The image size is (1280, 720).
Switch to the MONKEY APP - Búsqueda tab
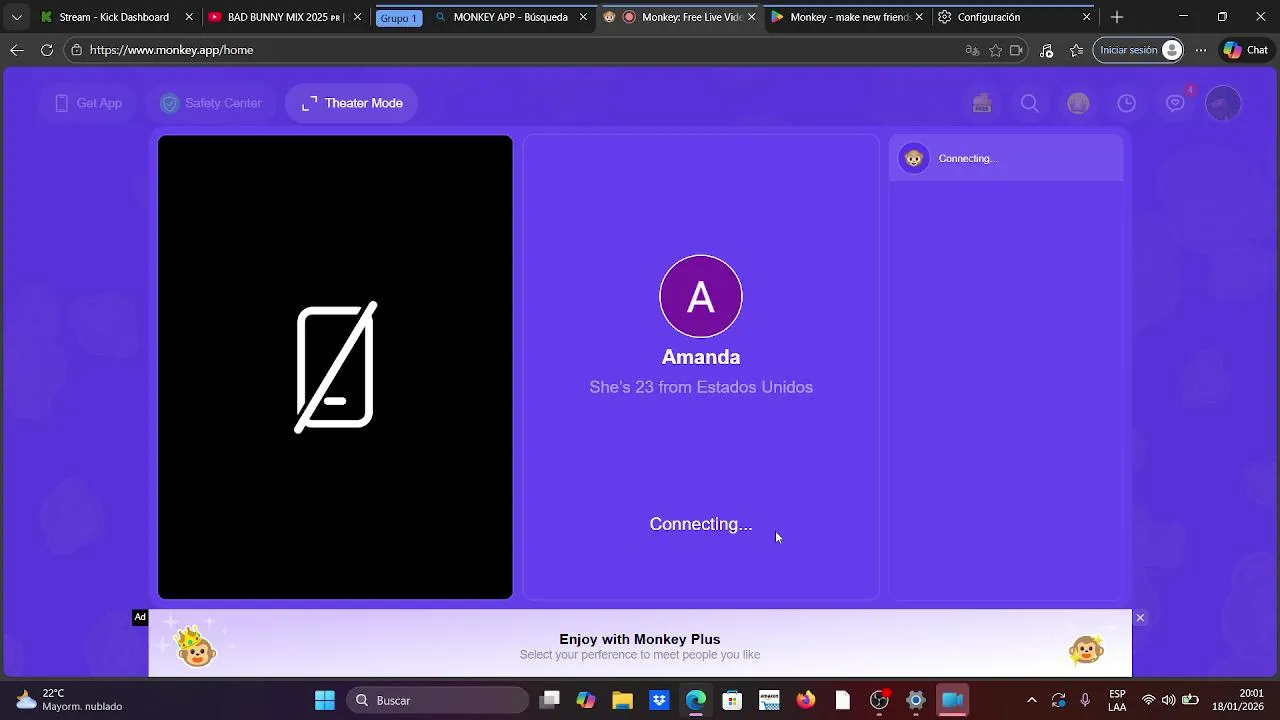pos(511,17)
